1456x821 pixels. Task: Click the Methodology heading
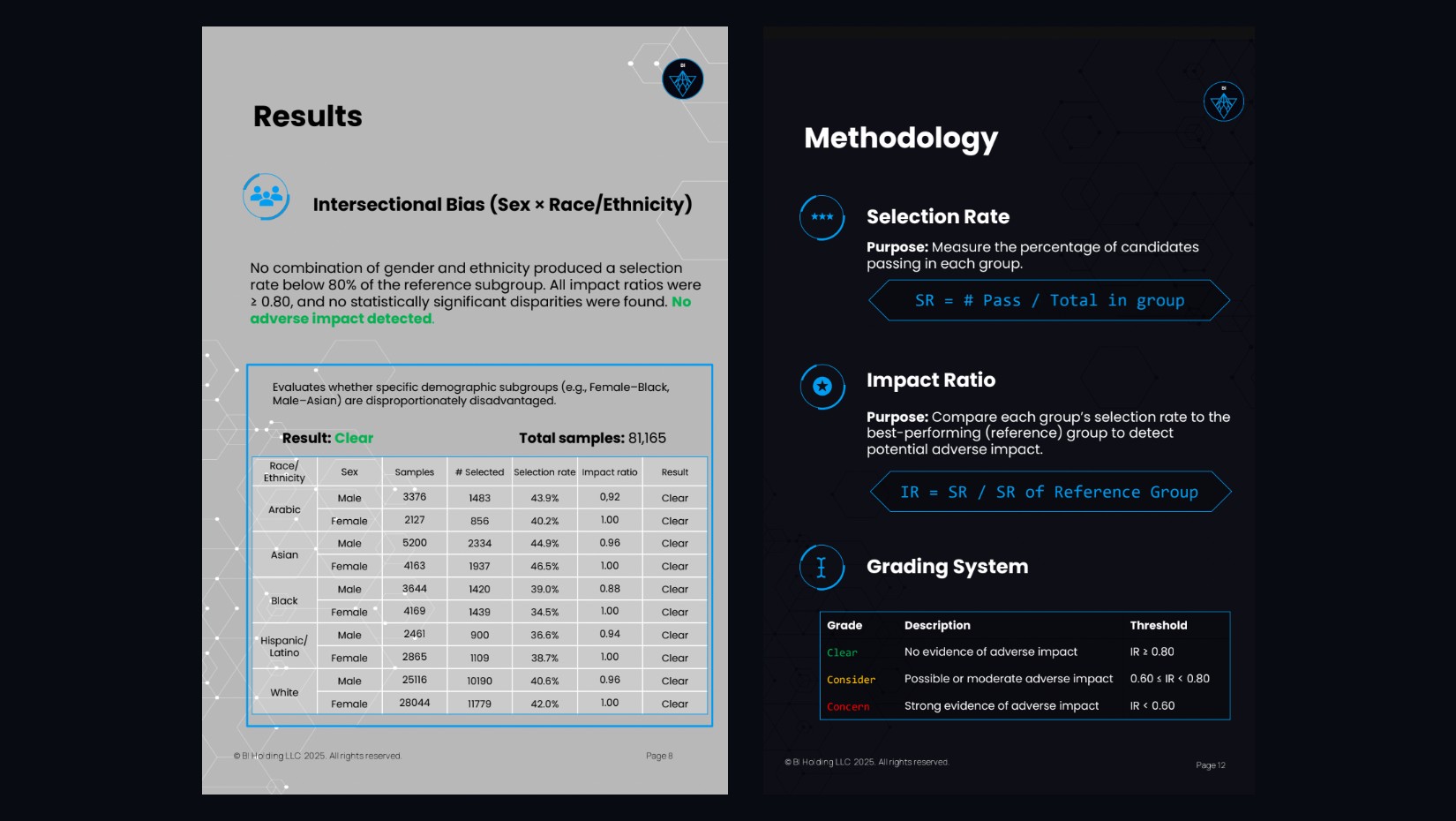901,139
